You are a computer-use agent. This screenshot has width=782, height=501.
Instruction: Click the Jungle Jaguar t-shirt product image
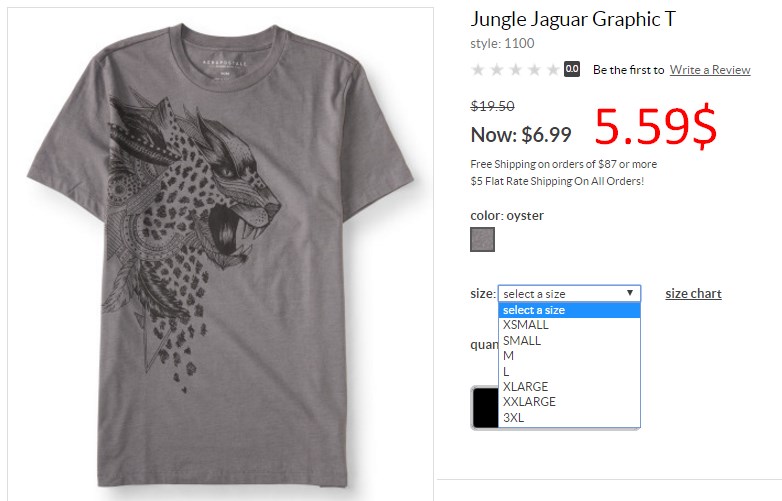[220, 254]
